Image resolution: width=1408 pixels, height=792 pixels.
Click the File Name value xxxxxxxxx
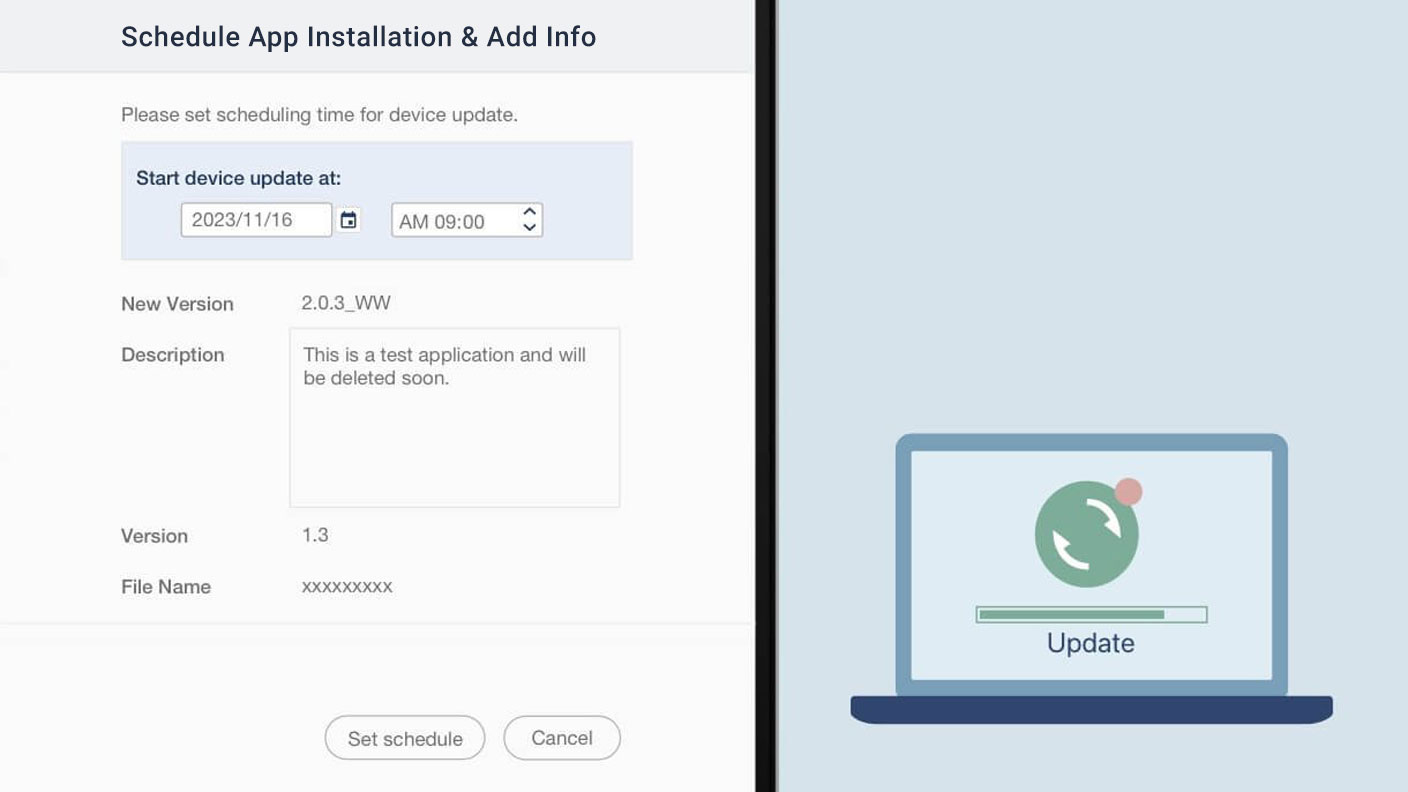[347, 587]
